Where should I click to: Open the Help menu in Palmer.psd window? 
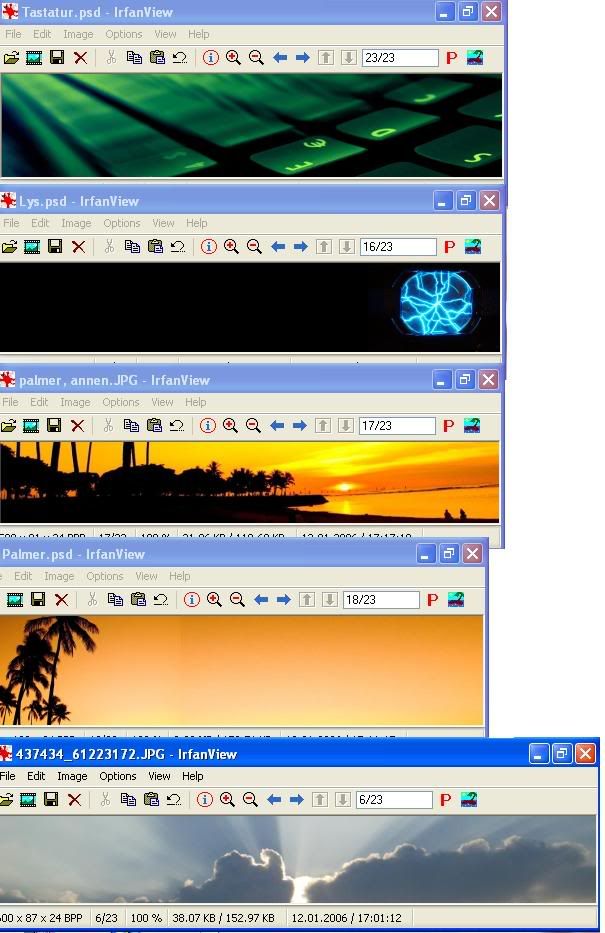[x=179, y=576]
